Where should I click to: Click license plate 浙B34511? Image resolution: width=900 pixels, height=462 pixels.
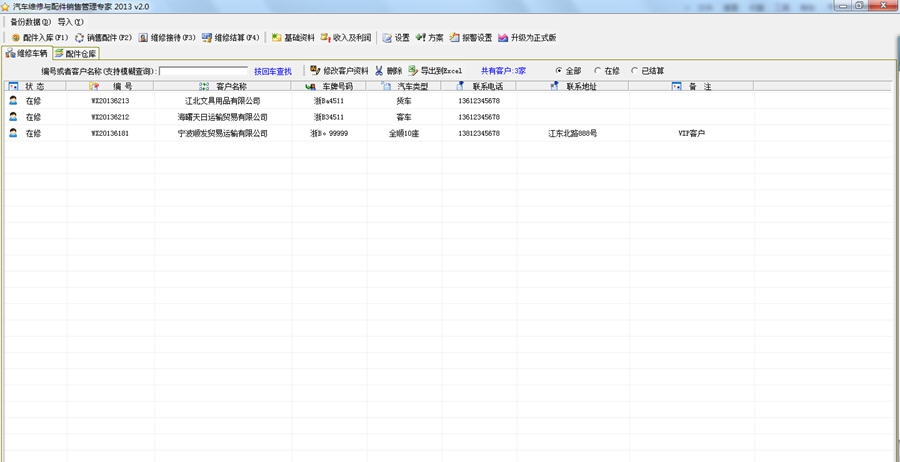point(329,117)
